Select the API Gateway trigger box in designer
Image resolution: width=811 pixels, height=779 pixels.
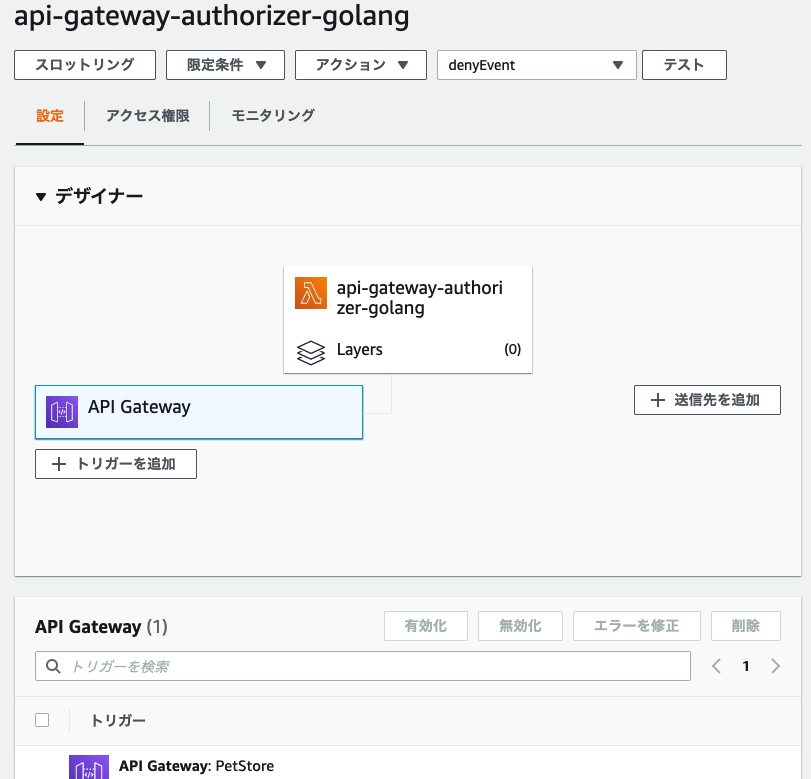point(199,412)
